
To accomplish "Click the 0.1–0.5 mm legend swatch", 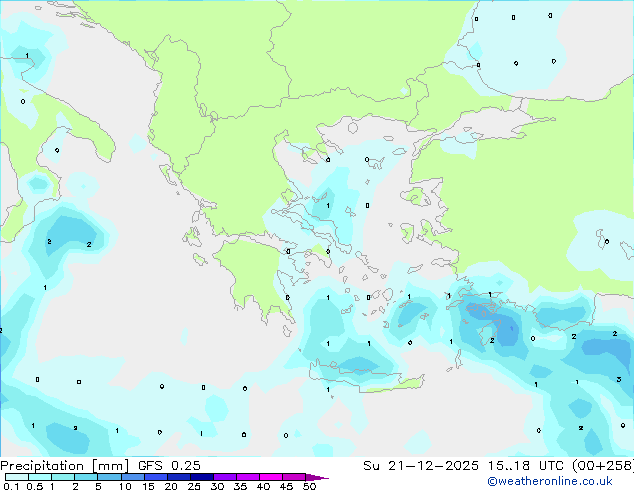I will (17, 477).
